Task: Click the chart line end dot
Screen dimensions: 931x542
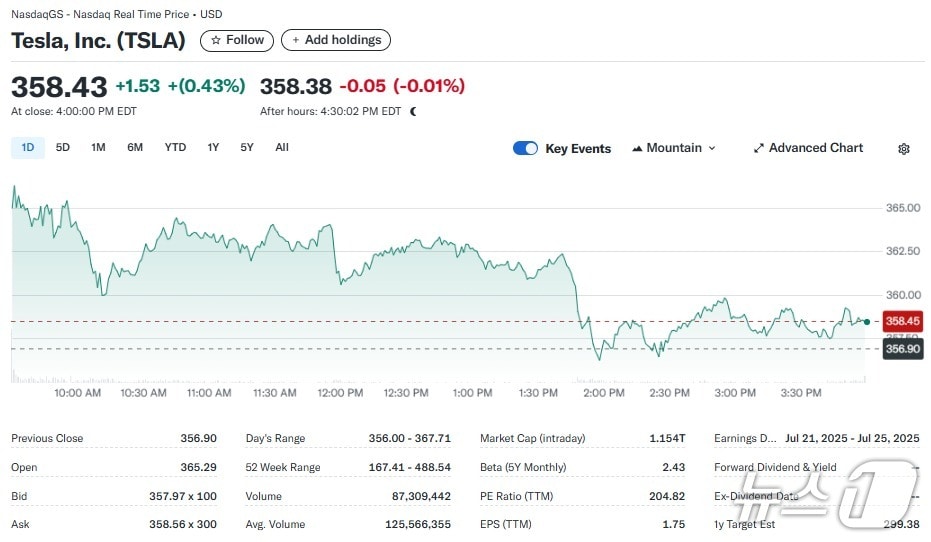Action: [867, 321]
